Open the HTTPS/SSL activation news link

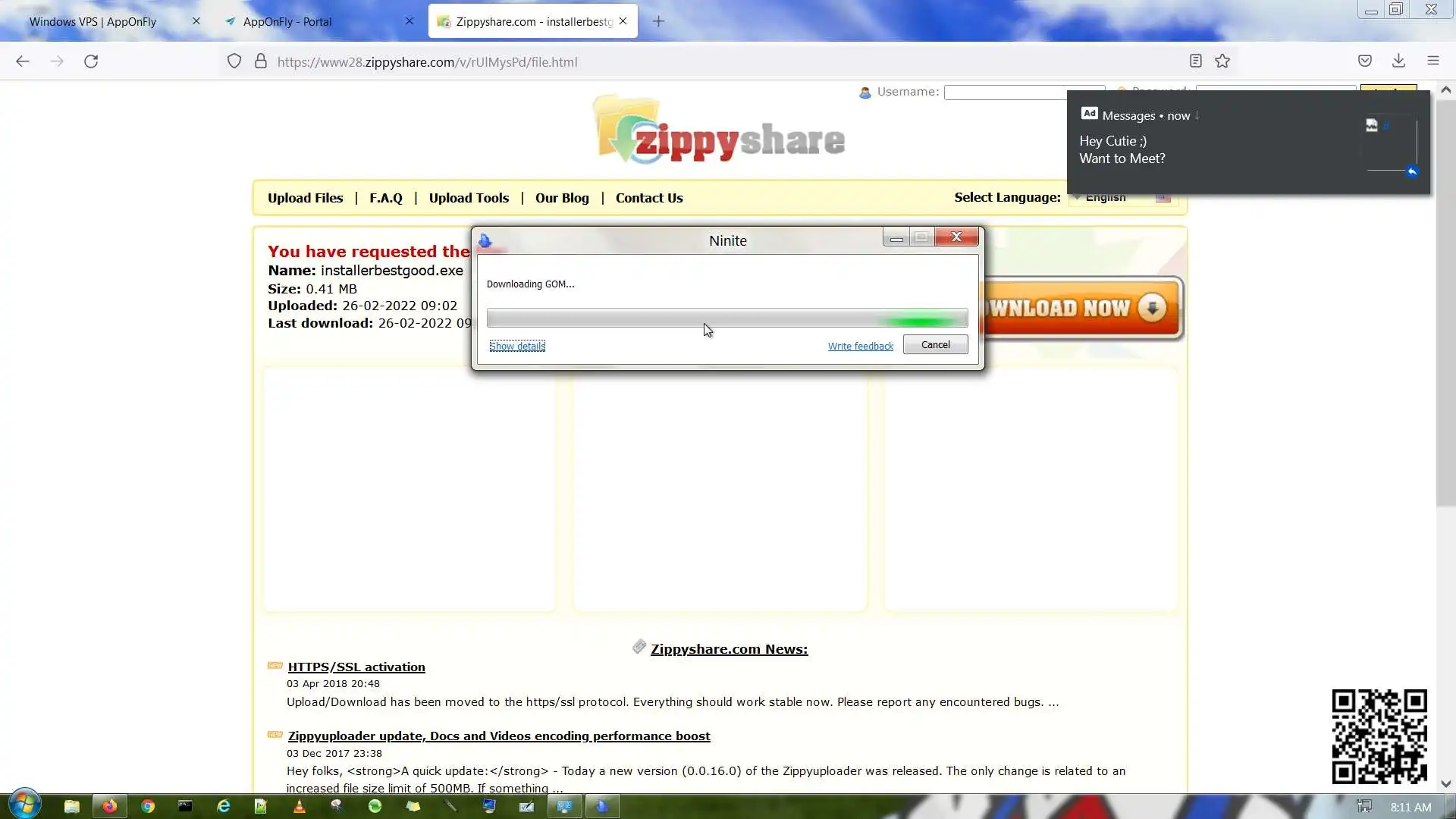click(x=356, y=667)
